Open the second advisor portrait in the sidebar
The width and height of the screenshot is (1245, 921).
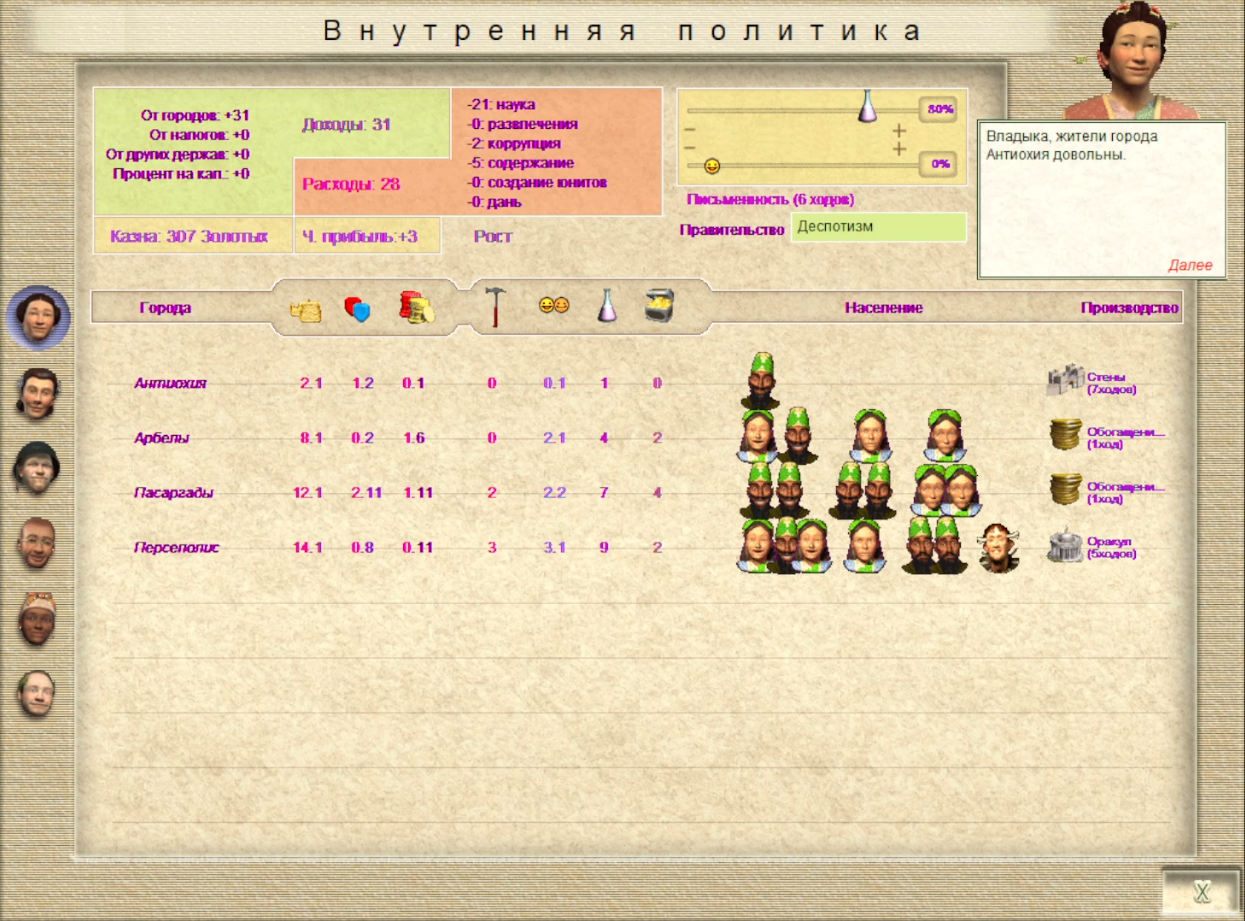pyautogui.click(x=38, y=392)
